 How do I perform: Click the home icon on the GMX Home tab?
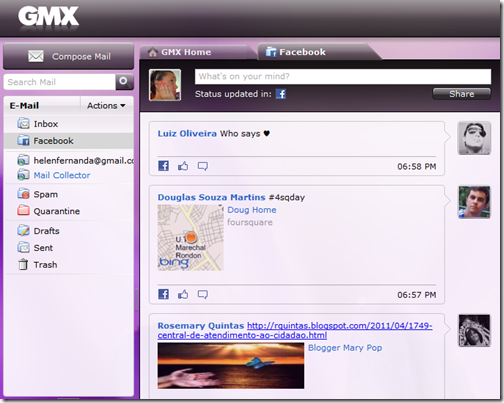pyautogui.click(x=153, y=52)
